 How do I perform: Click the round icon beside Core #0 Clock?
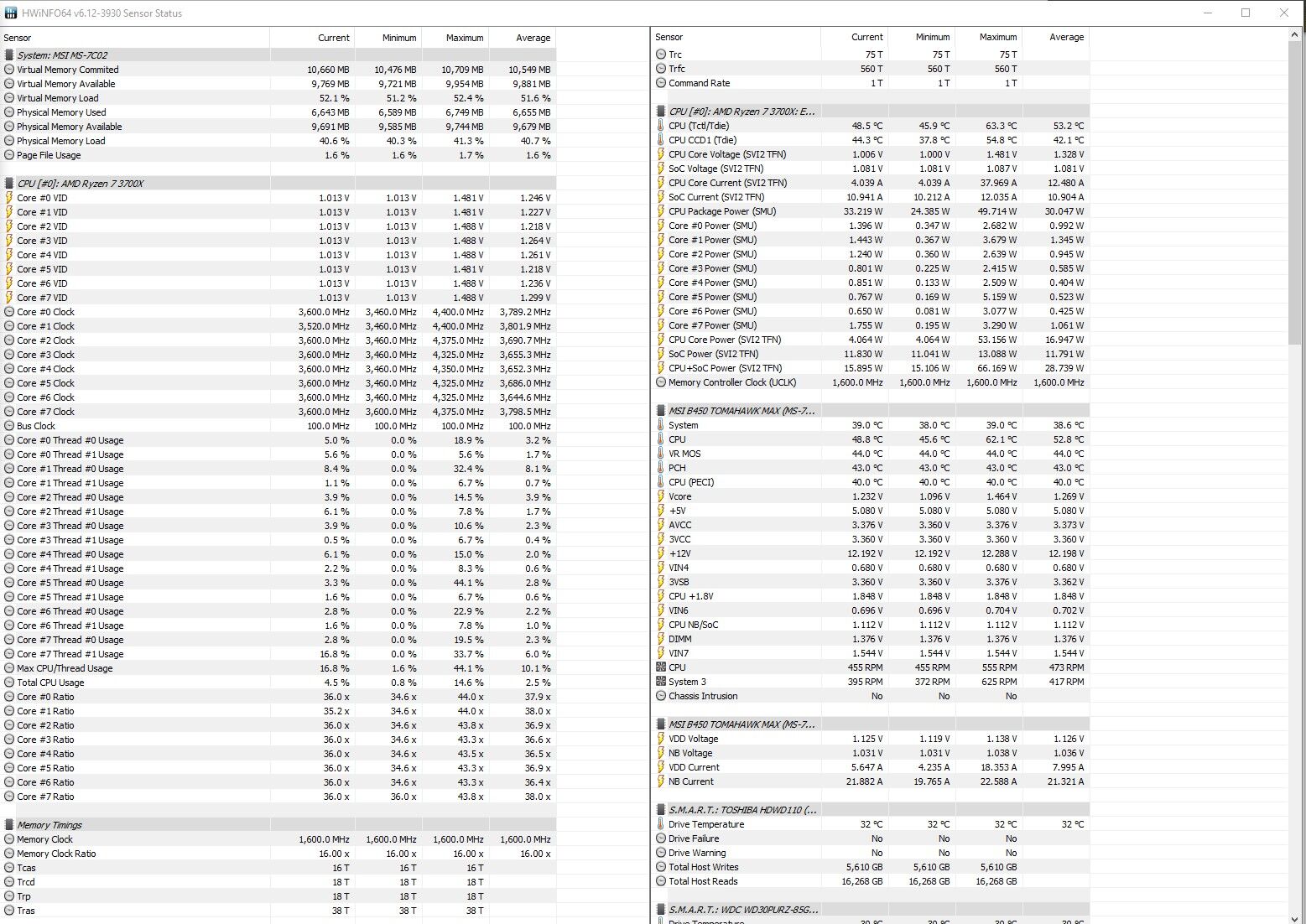pos(9,312)
